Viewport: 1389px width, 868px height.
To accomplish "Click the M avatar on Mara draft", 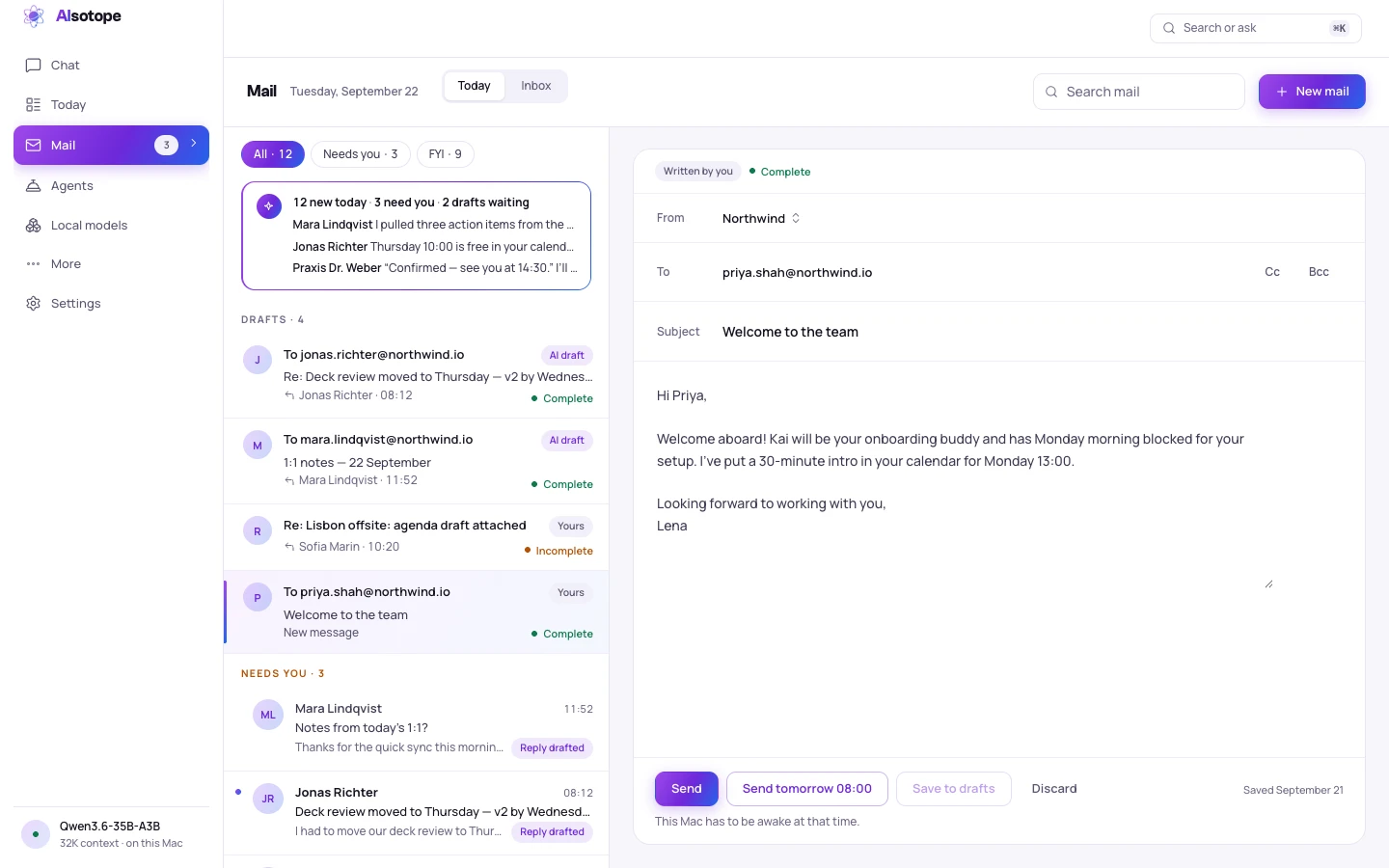I will (258, 446).
